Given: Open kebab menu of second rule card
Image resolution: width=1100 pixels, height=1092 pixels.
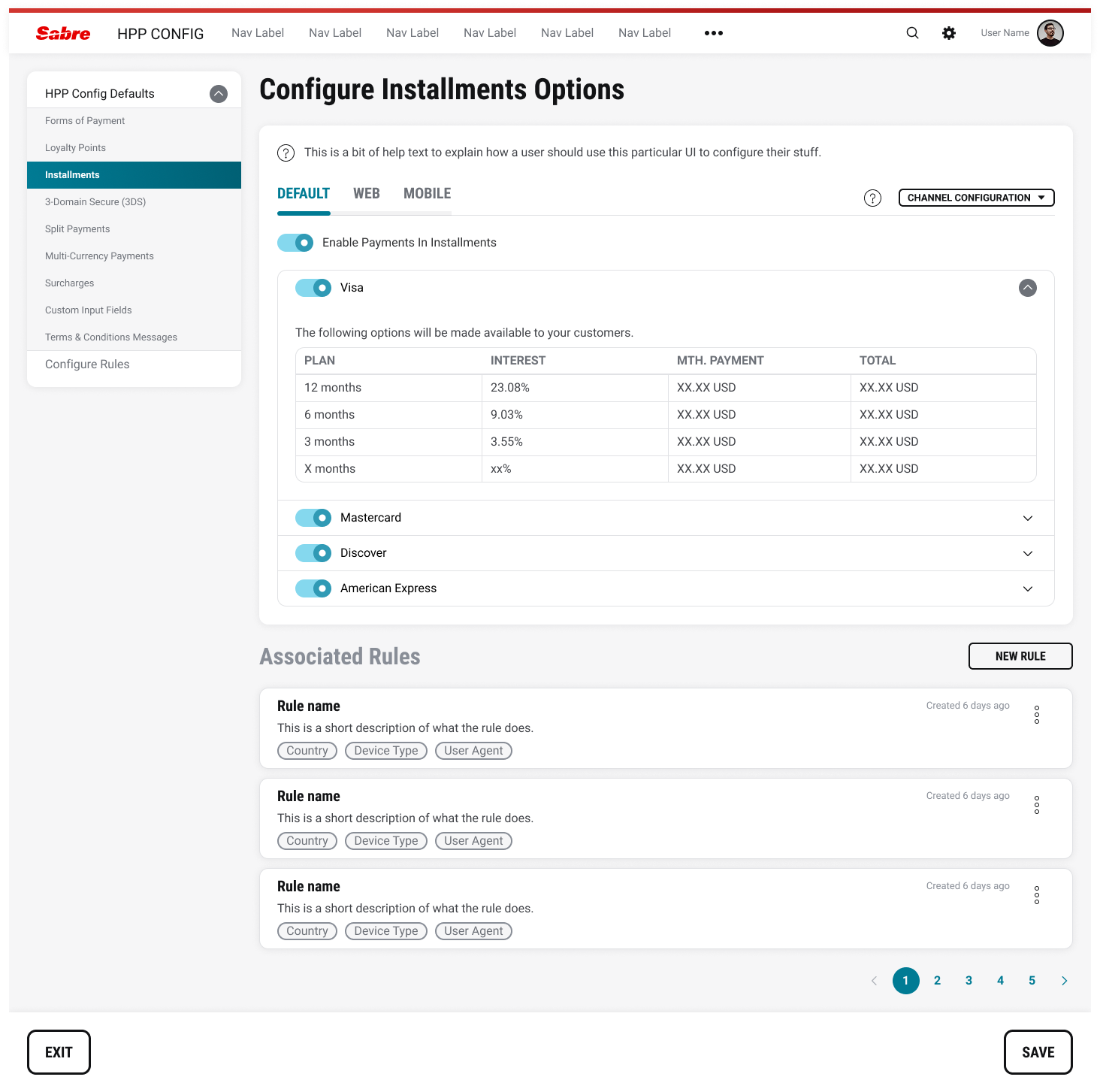Looking at the screenshot, I should pos(1037,805).
